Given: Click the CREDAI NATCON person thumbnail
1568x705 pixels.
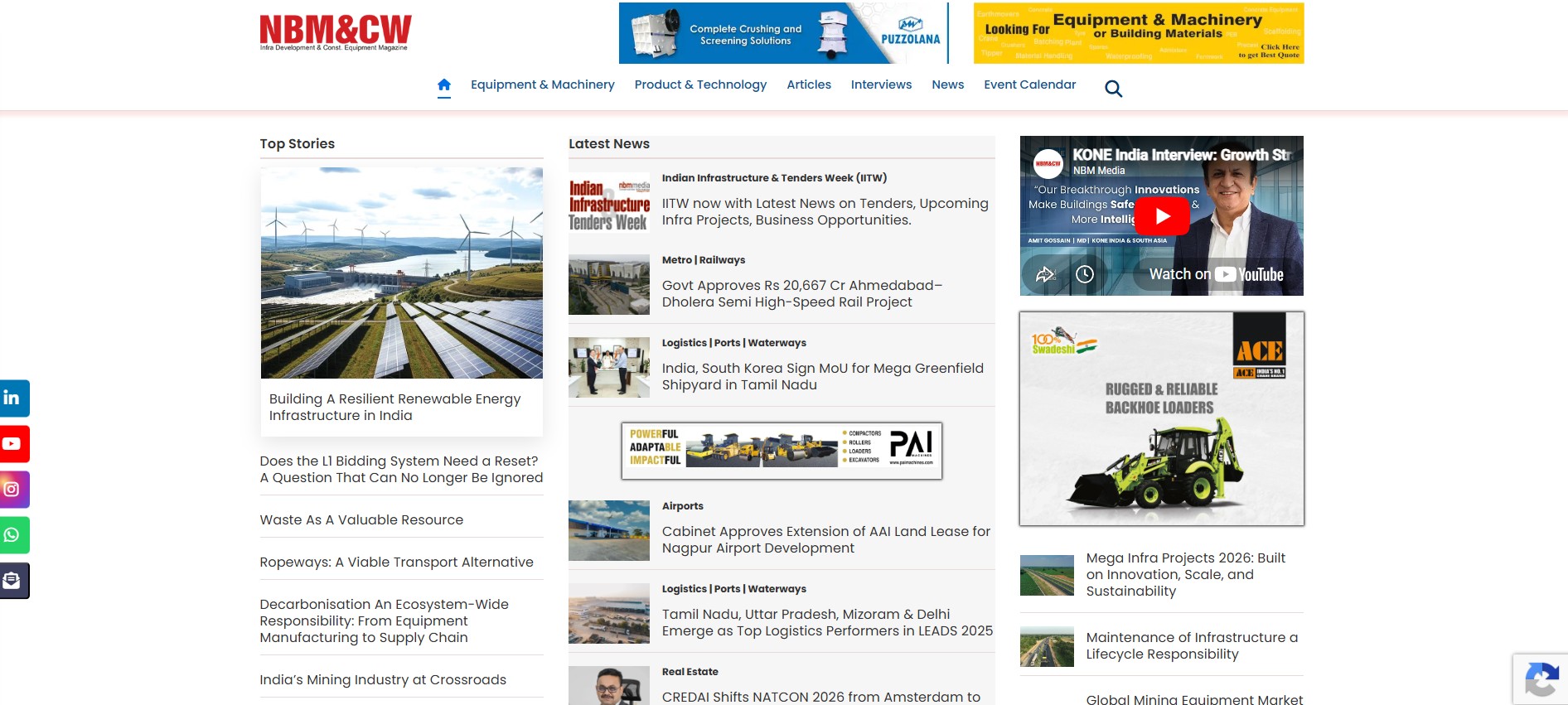Looking at the screenshot, I should (x=609, y=686).
